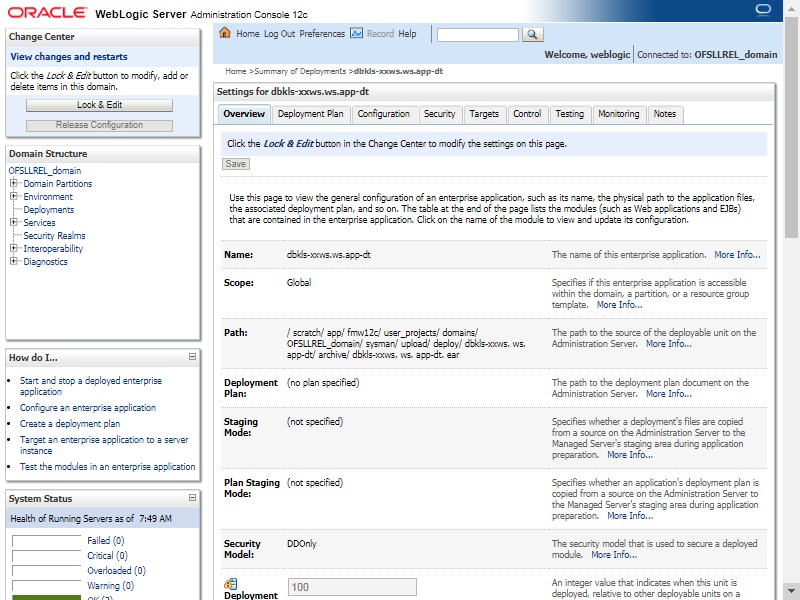
Task: Click More Info for Staging Mode
Action: click(x=630, y=455)
